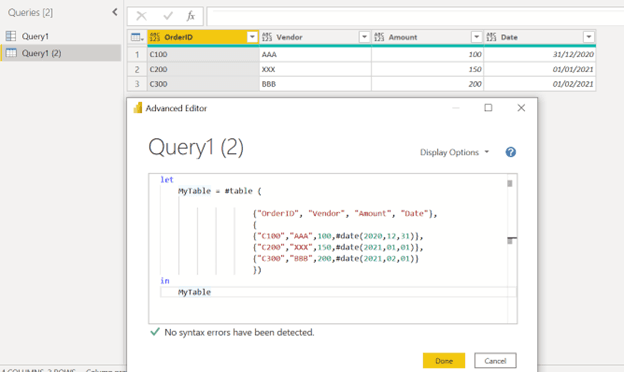Screen dimensions: 624x372
Task: Click the code line containing "C200"
Action: [x=338, y=247]
